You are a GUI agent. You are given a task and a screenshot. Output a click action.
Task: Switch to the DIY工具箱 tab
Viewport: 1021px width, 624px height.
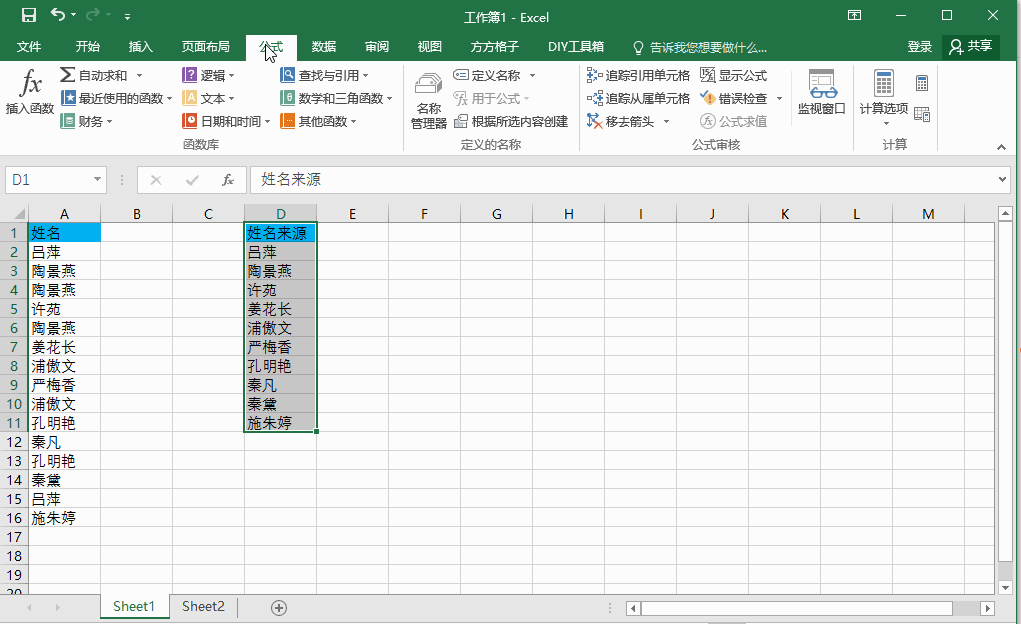point(576,47)
